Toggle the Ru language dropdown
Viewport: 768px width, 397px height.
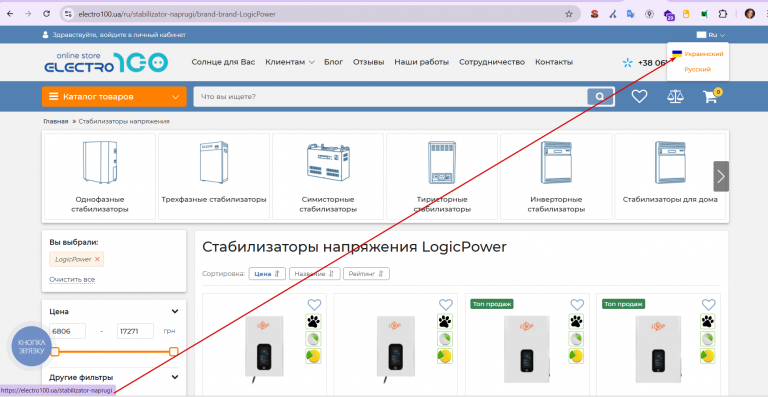coord(711,35)
